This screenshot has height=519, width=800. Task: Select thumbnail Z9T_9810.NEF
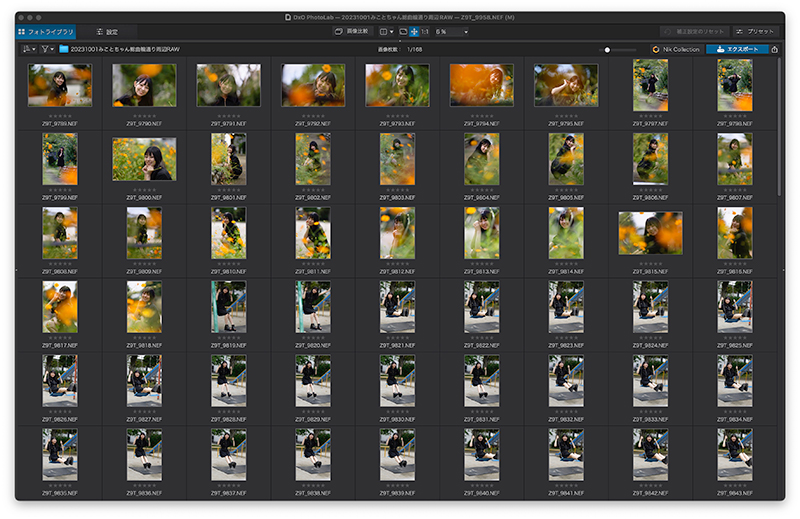(x=229, y=233)
